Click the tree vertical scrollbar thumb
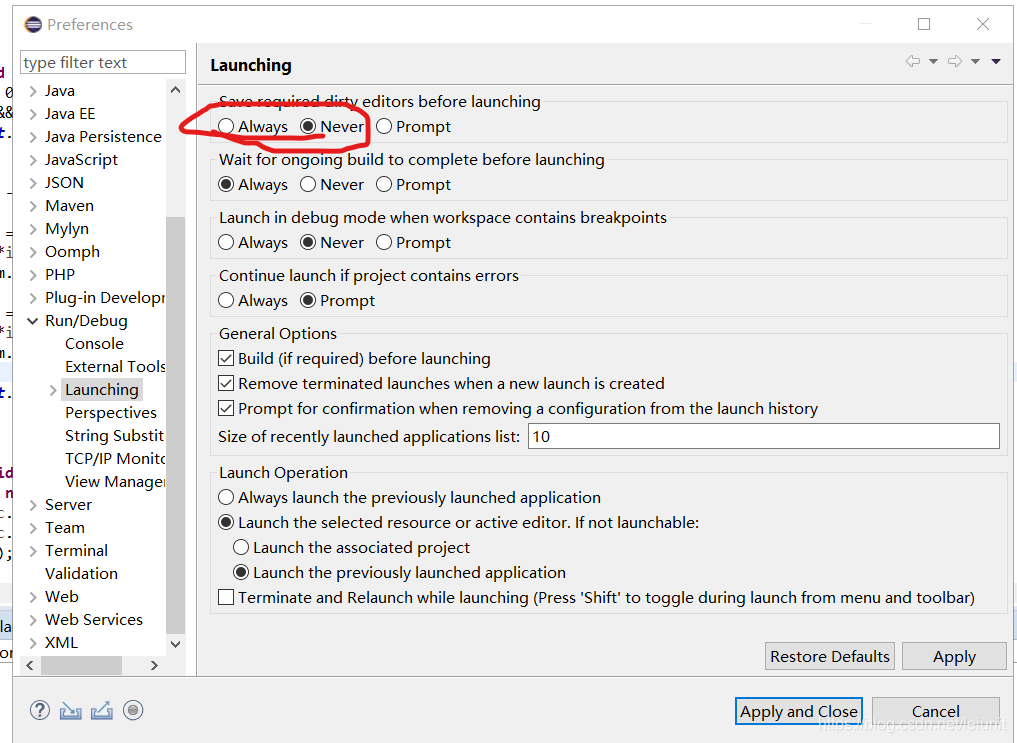Viewport: 1017px width, 743px height. coord(175,425)
